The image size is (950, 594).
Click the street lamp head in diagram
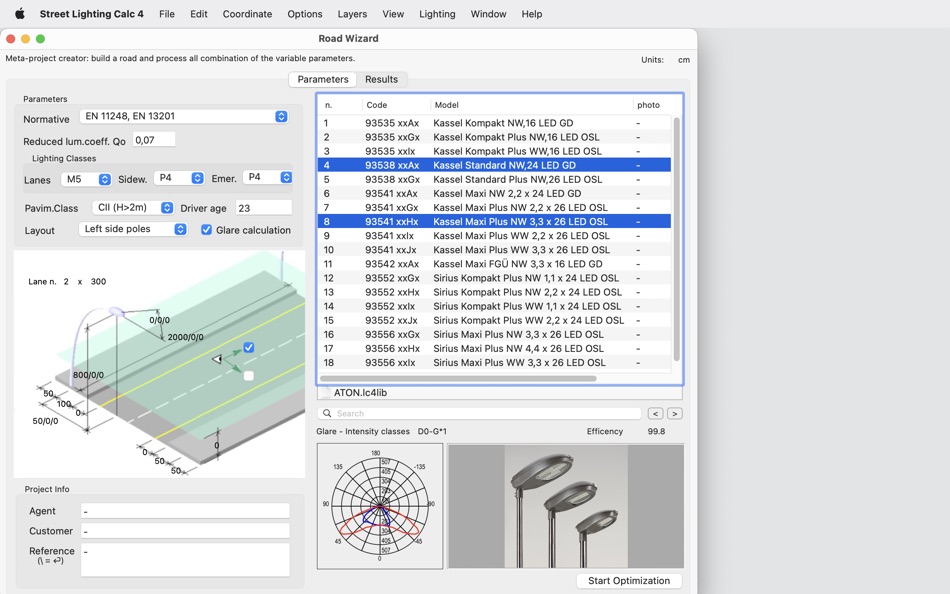click(116, 312)
